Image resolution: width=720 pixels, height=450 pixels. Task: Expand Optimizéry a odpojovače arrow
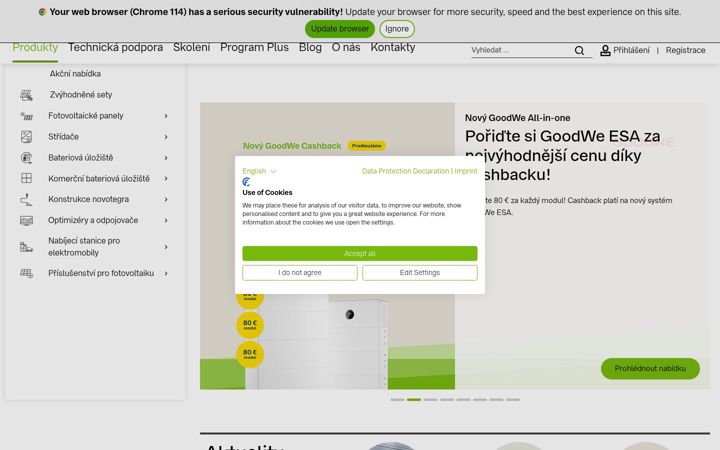(166, 220)
